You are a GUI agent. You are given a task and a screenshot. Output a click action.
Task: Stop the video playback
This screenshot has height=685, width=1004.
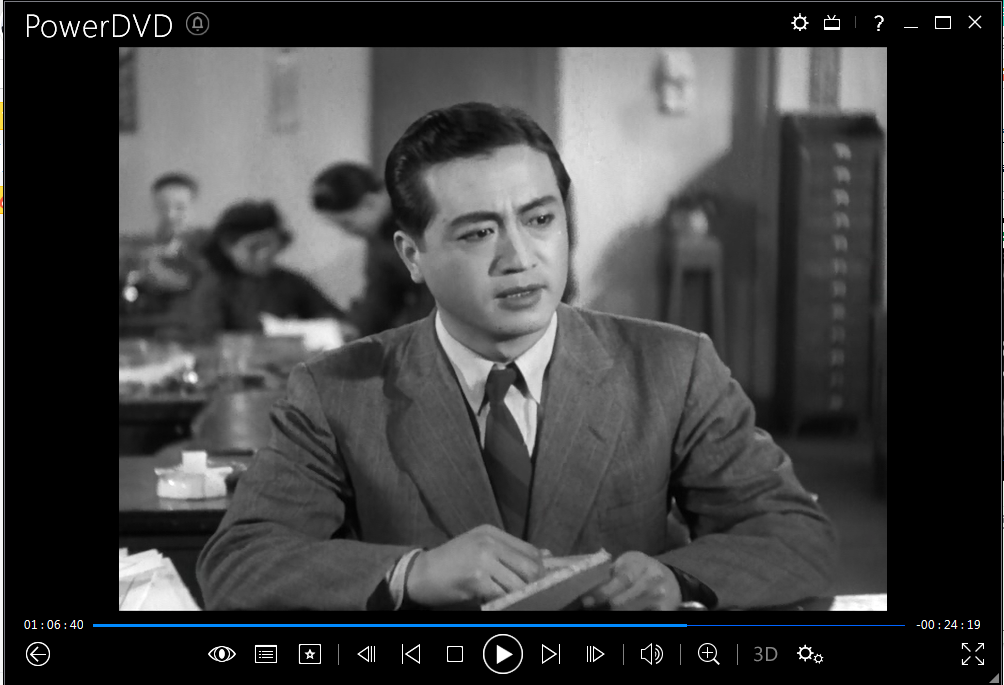point(455,654)
